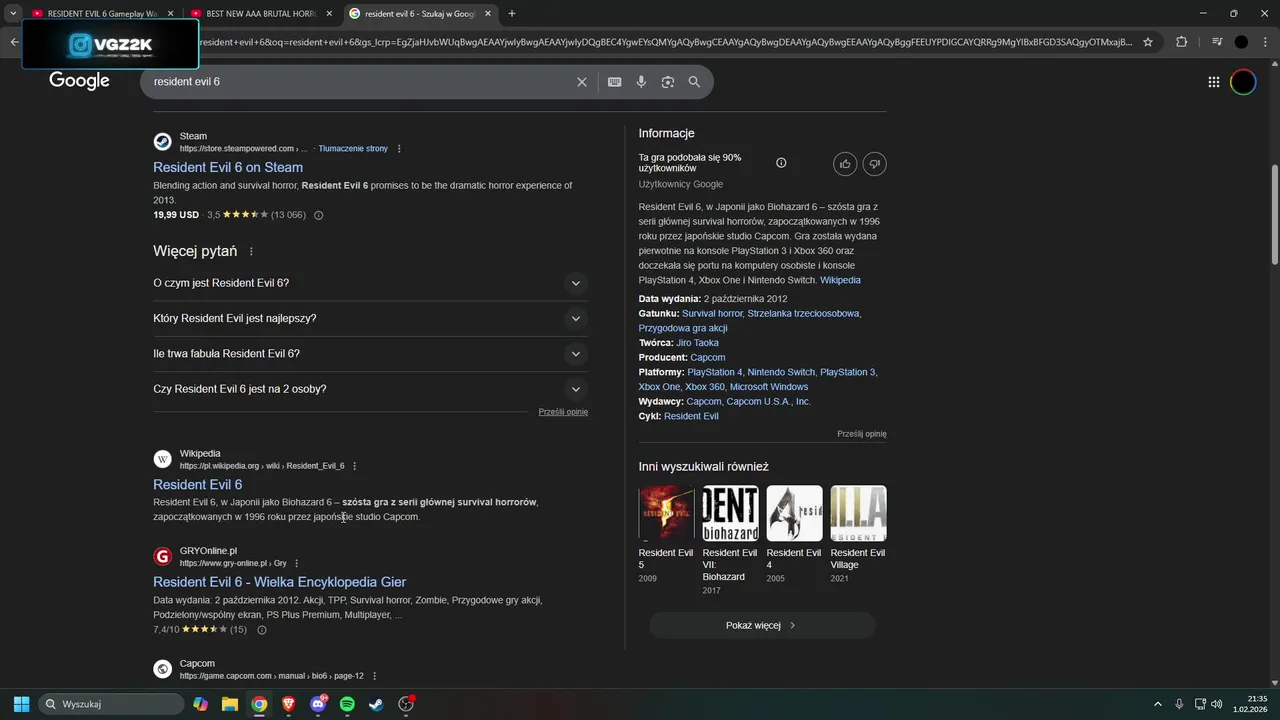Image resolution: width=1280 pixels, height=720 pixels.
Task: Open more options for the GRYOnline.pl result
Action: pos(296,563)
